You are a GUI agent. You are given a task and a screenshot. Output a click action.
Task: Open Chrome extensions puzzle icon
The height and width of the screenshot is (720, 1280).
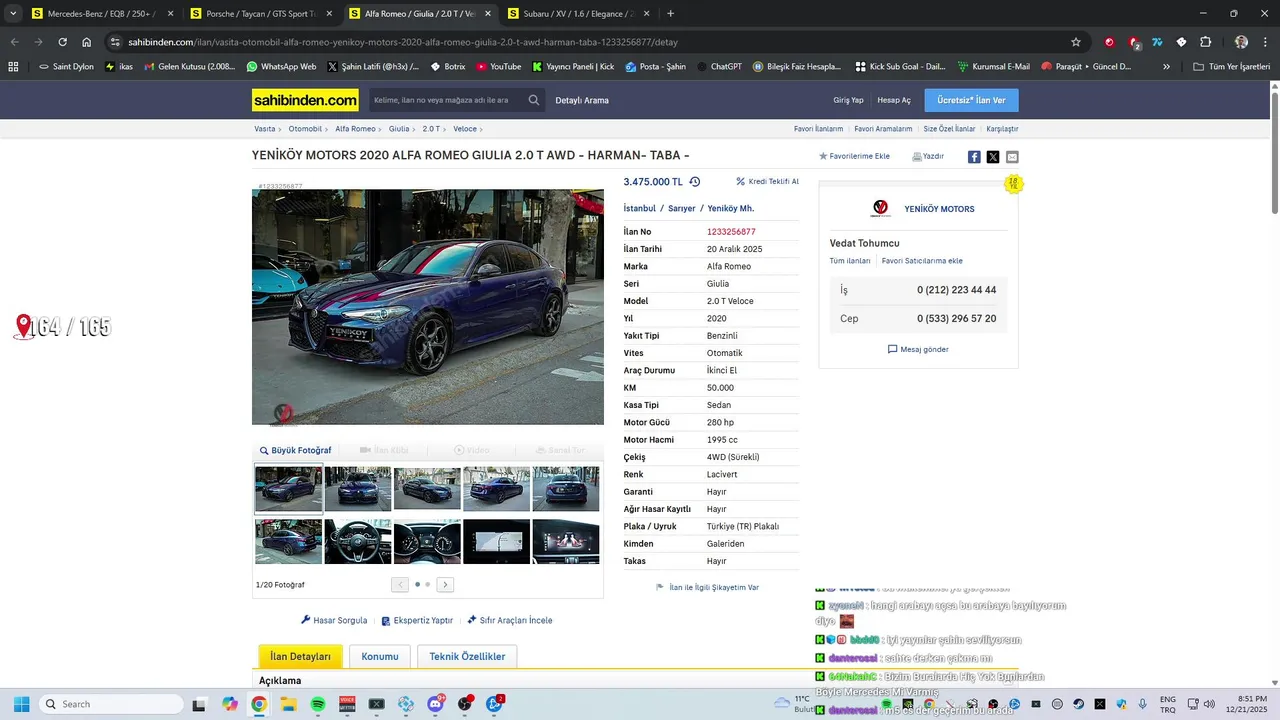pos(1206,42)
